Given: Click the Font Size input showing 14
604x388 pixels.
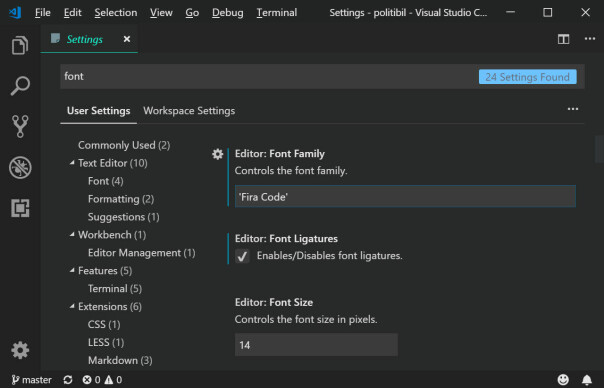Looking at the screenshot, I should tap(316, 345).
